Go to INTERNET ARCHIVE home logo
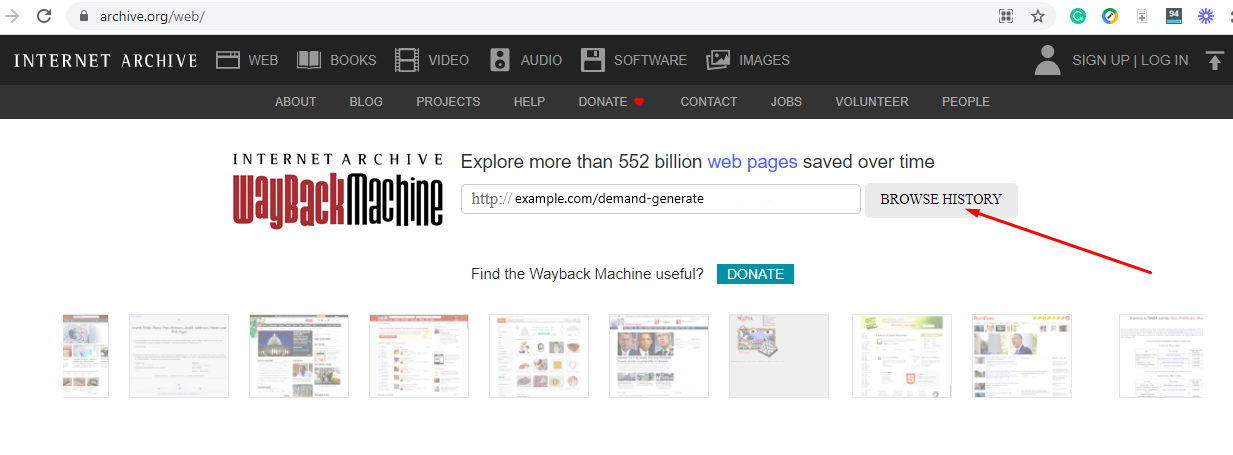The width and height of the screenshot is (1233, 455). [x=106, y=61]
